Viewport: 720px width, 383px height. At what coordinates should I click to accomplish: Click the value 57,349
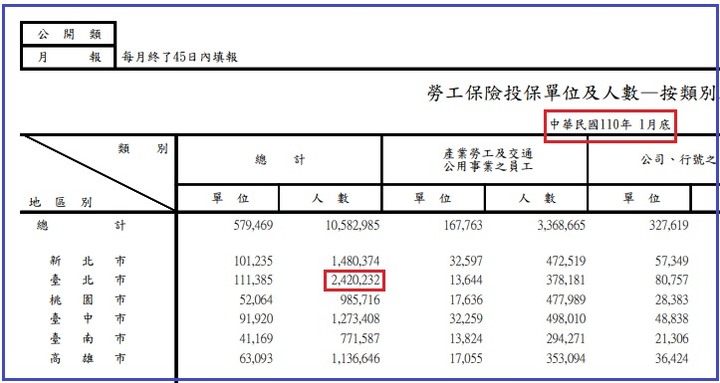[x=671, y=261]
